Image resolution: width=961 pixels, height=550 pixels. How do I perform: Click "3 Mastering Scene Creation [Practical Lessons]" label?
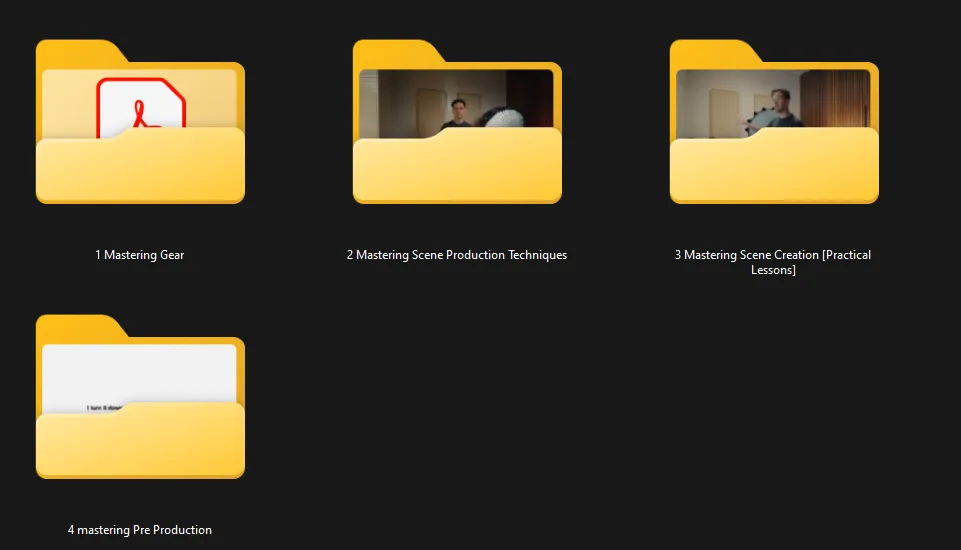click(x=773, y=262)
